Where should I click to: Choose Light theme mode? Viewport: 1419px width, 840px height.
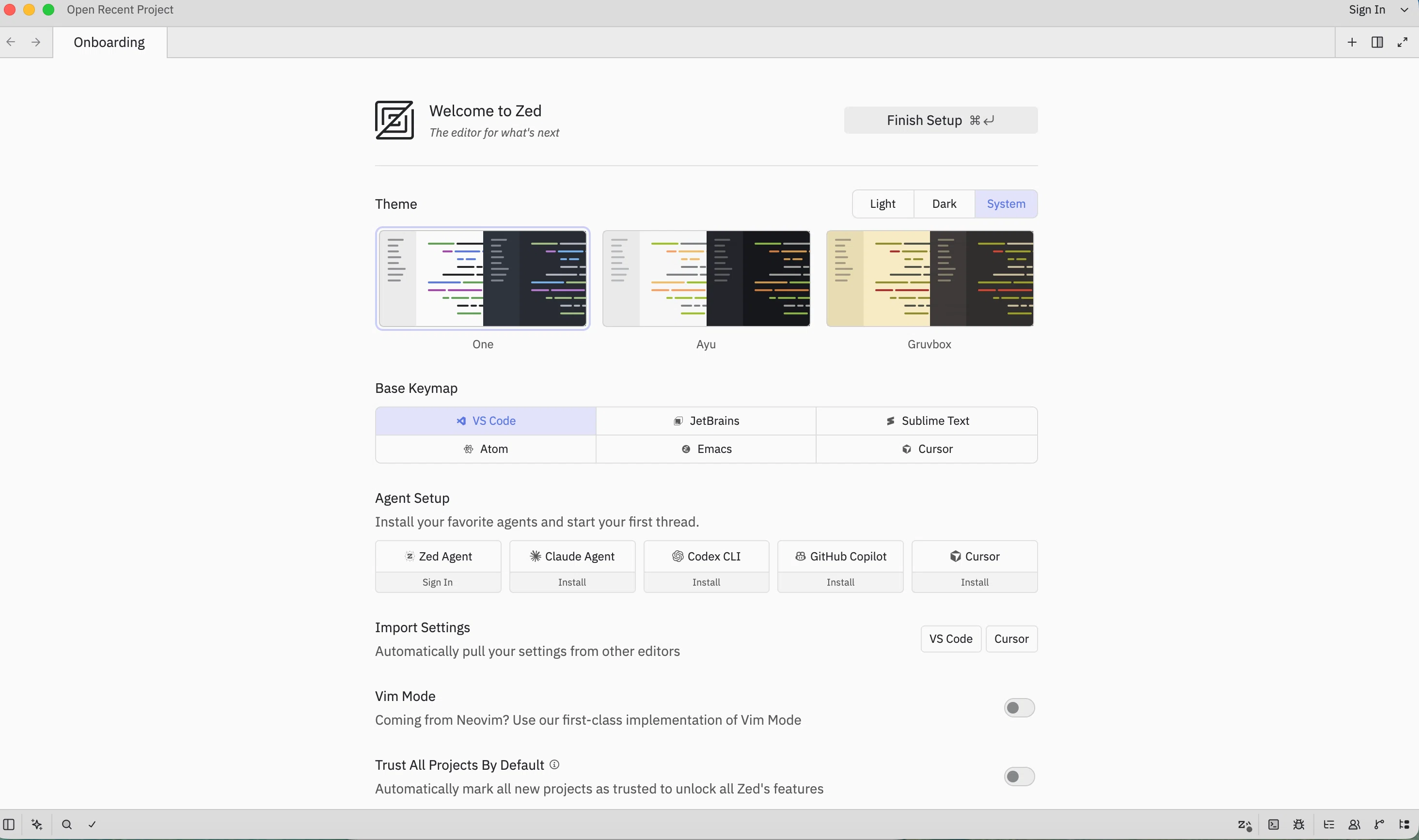[x=883, y=204]
